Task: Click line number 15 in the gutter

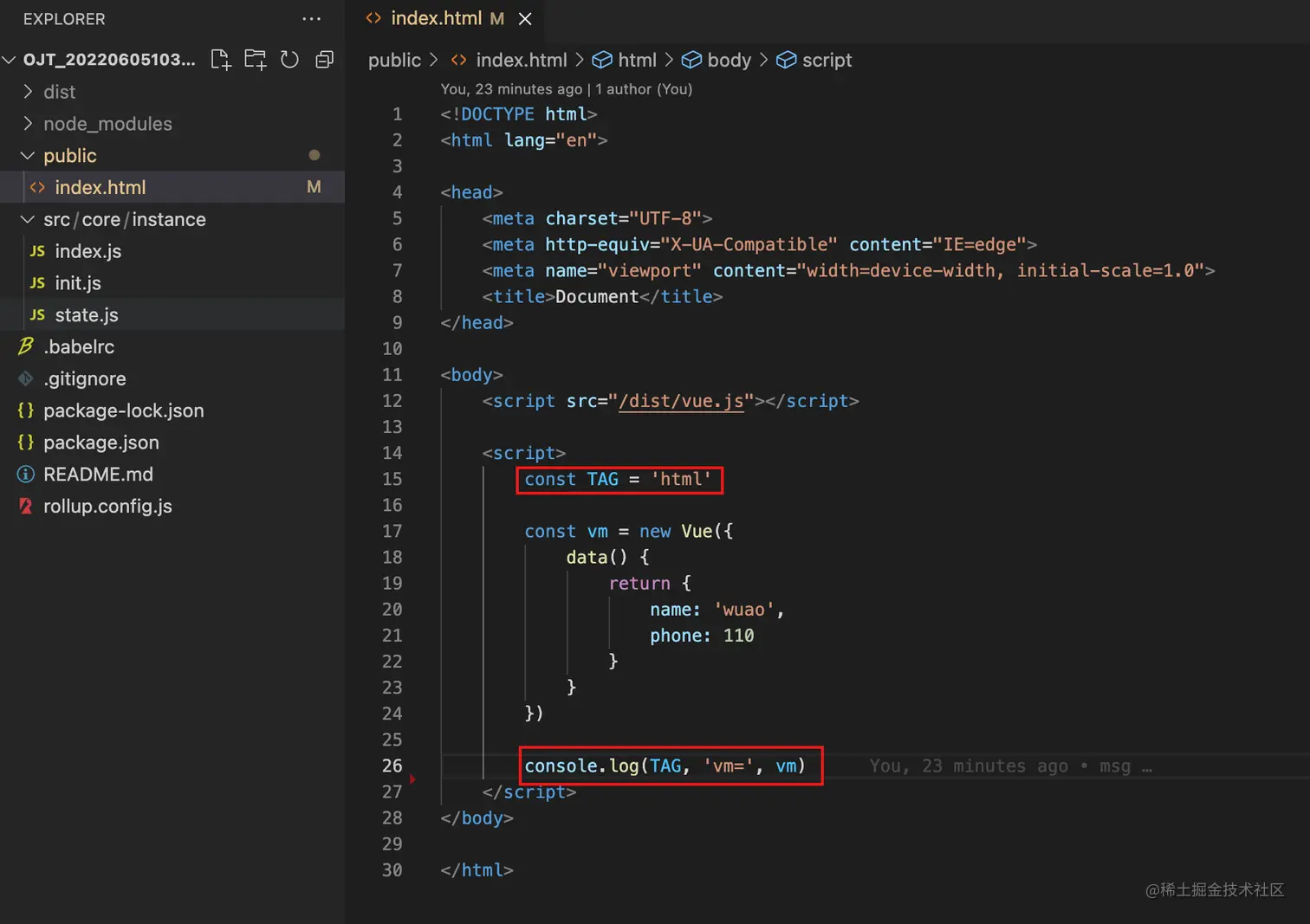Action: pos(392,479)
